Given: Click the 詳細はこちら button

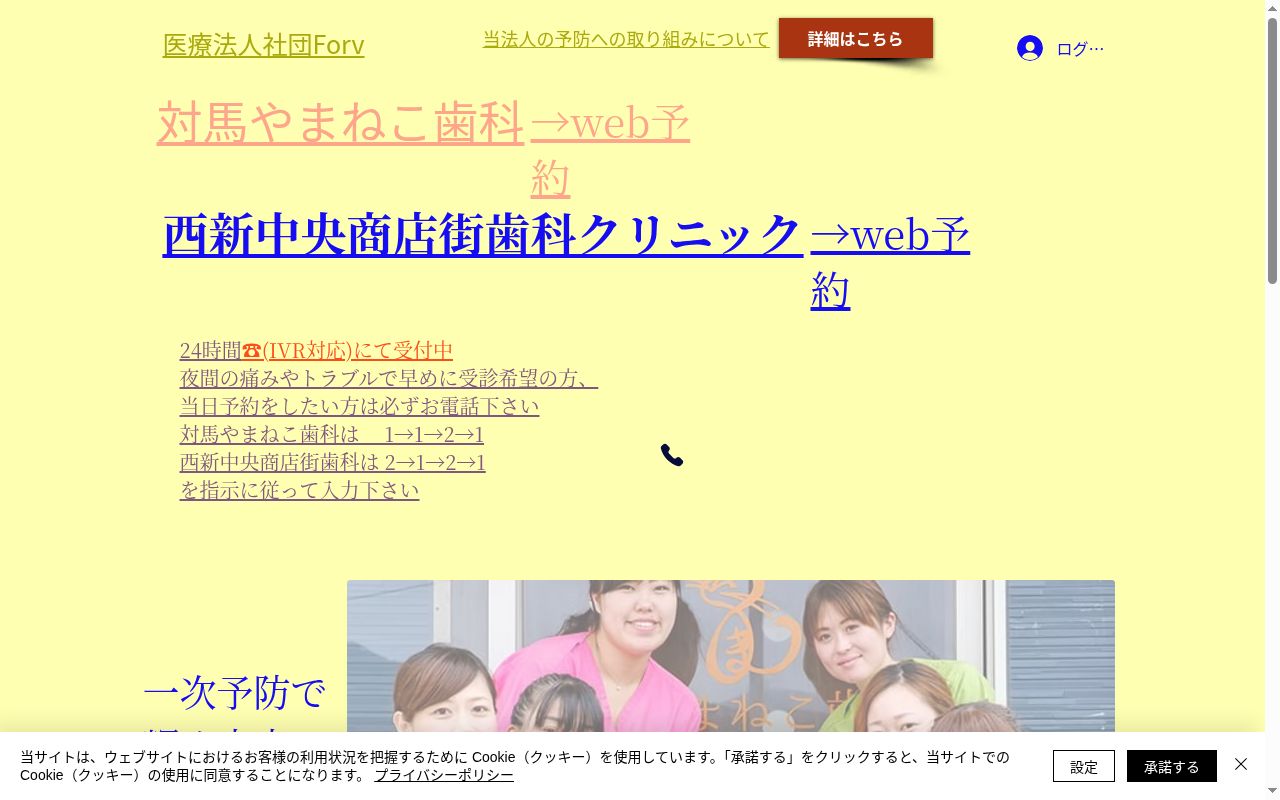Looking at the screenshot, I should (856, 38).
